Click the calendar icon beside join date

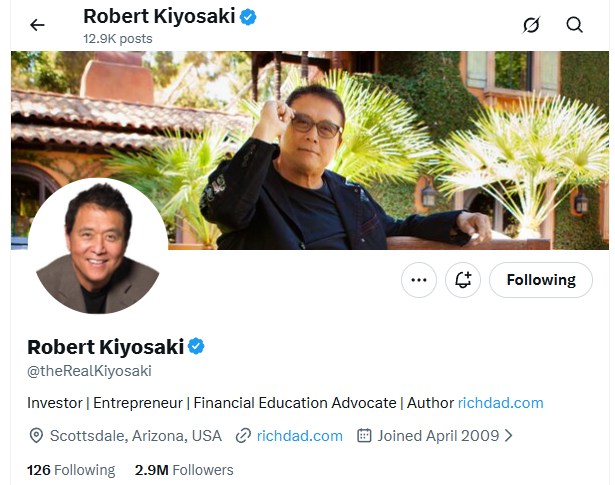pyautogui.click(x=364, y=436)
